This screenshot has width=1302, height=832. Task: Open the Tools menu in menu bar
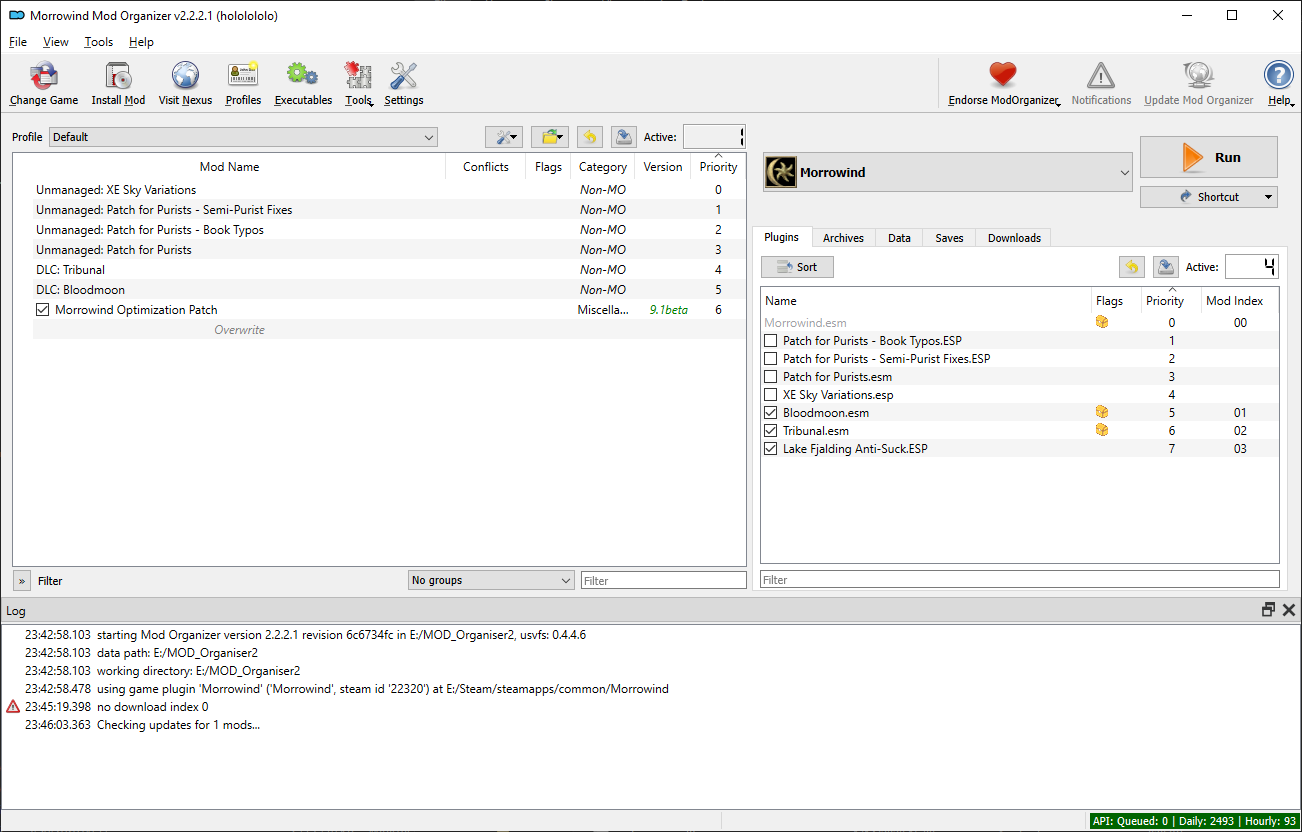coord(99,42)
